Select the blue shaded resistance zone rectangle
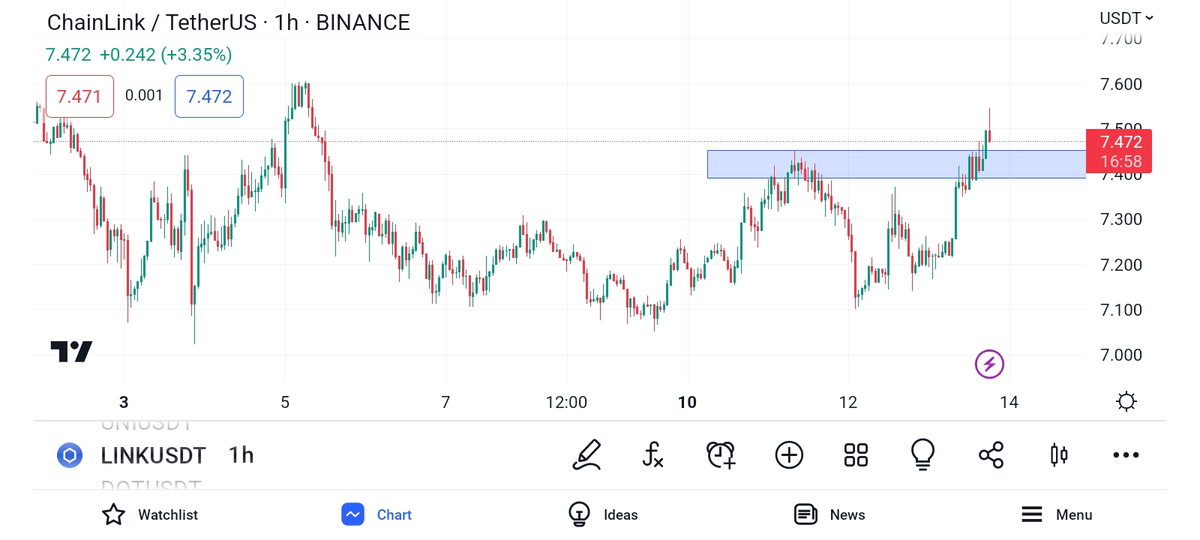This screenshot has height=540, width=1200. point(880,164)
